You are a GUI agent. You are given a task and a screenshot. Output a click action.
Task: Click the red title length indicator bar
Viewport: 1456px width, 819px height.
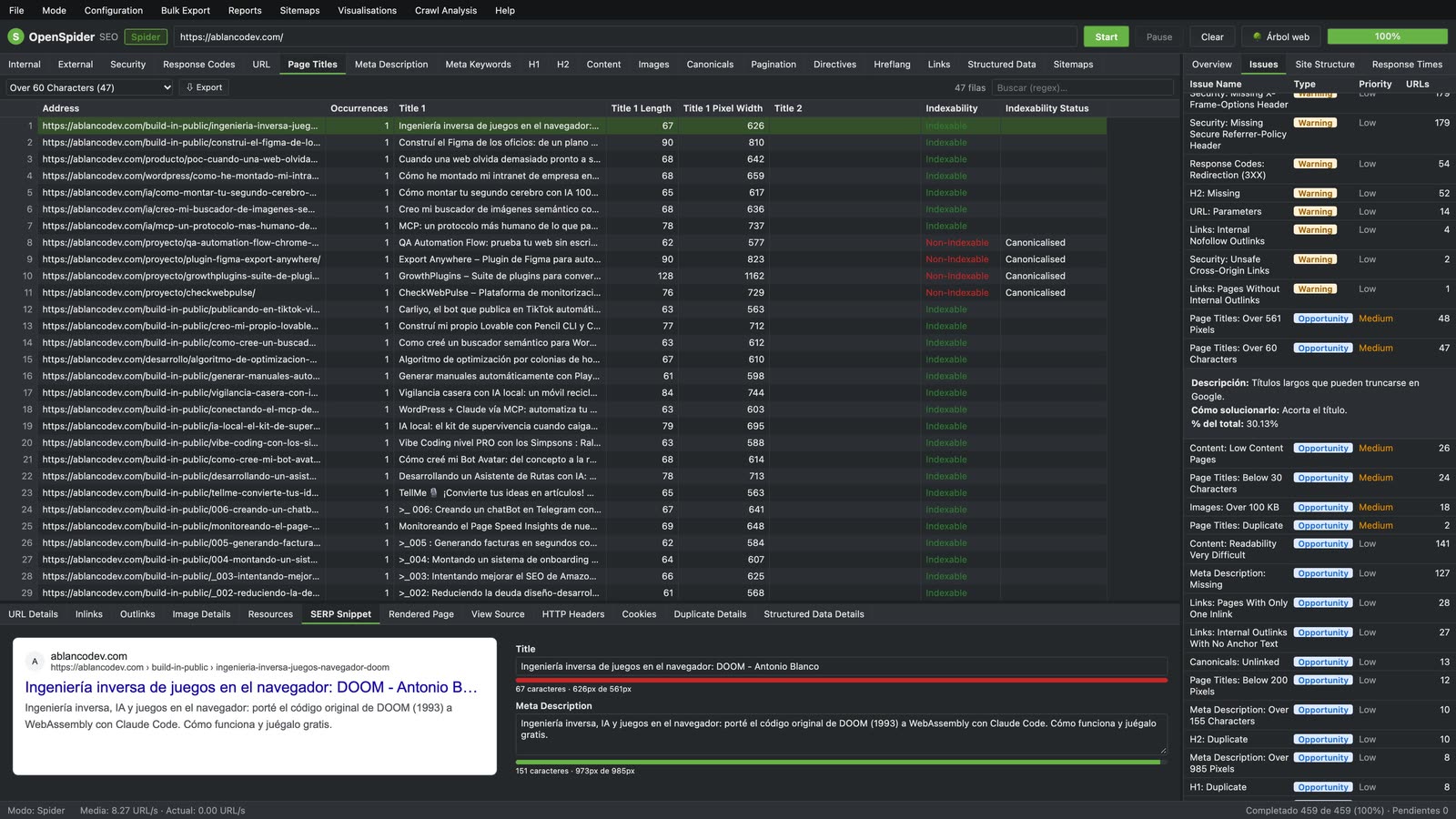(x=841, y=680)
